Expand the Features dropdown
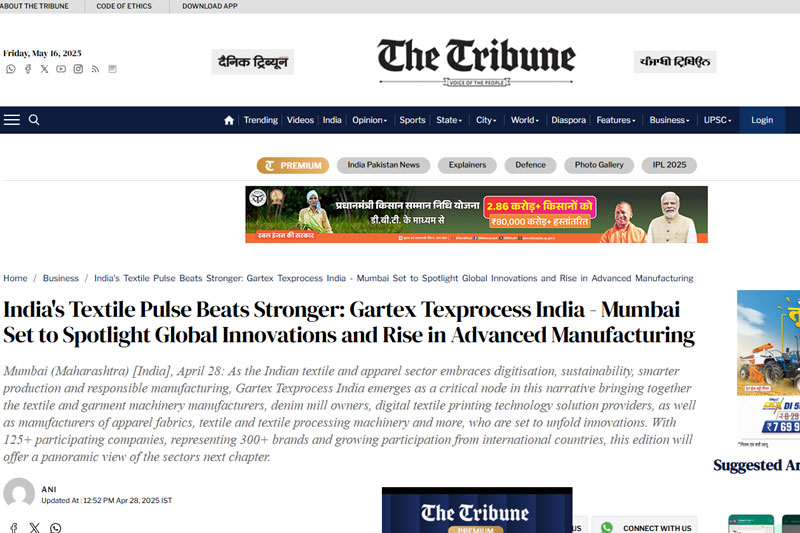Image resolution: width=800 pixels, height=533 pixels. pyautogui.click(x=616, y=120)
